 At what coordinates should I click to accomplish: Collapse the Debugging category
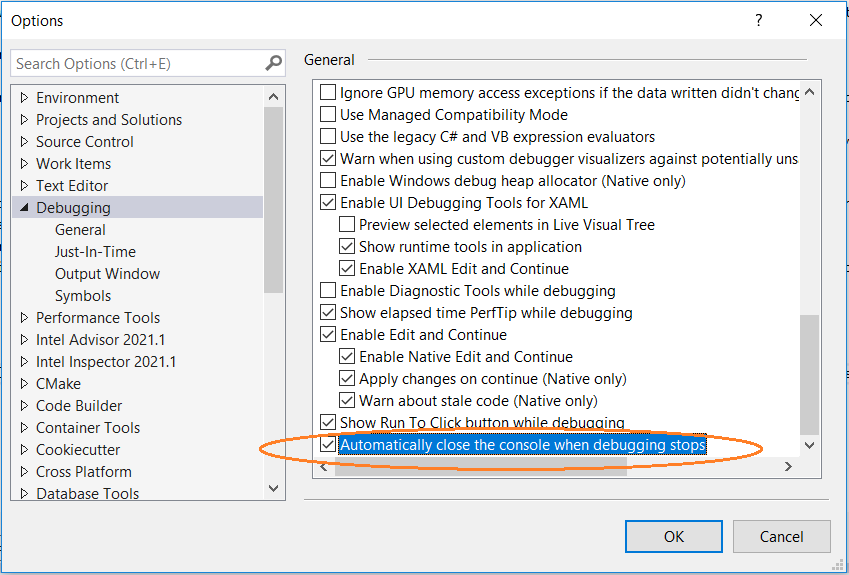point(24,207)
